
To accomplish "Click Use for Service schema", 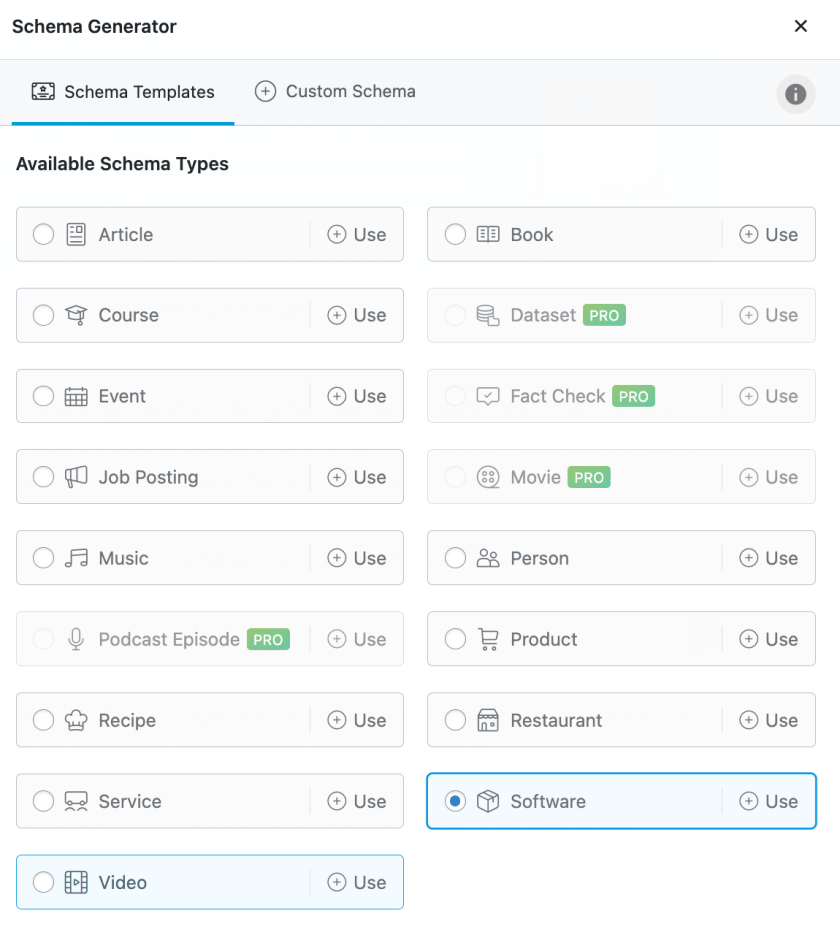I will [357, 801].
